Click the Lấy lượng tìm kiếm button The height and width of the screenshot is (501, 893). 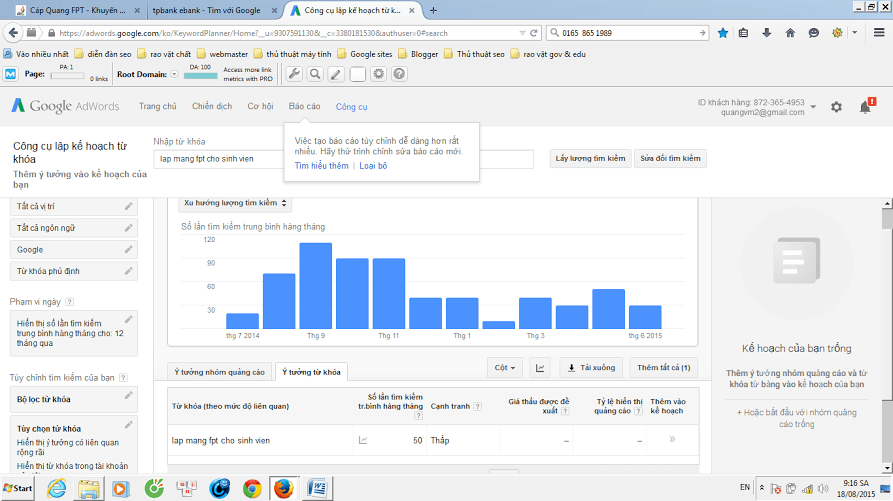[x=590, y=158]
